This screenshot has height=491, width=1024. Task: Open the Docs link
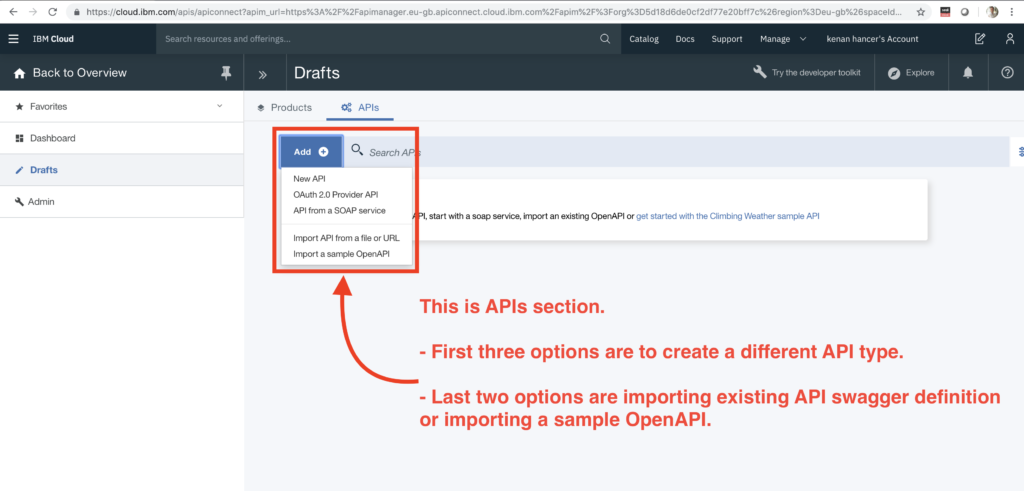click(685, 39)
